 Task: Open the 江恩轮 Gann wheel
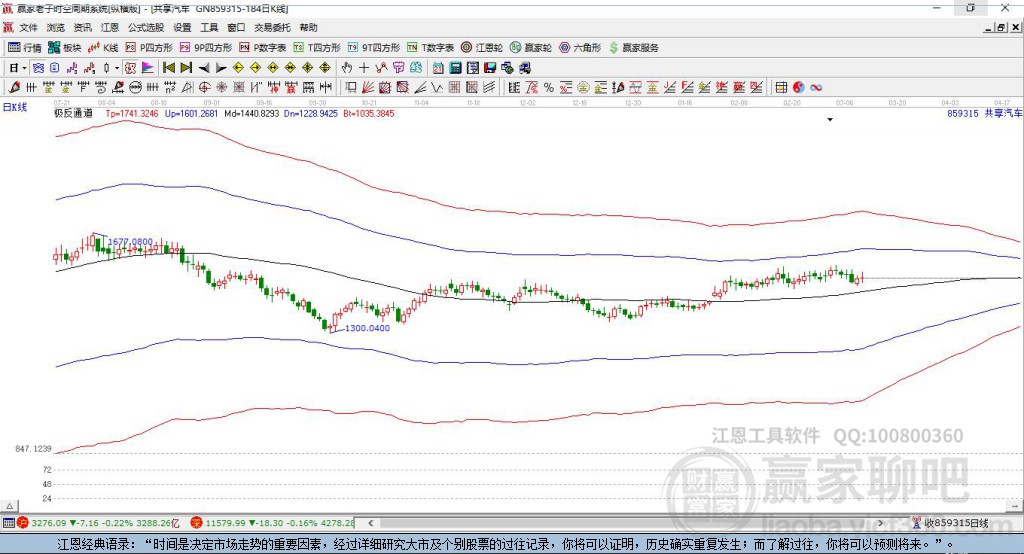point(482,48)
